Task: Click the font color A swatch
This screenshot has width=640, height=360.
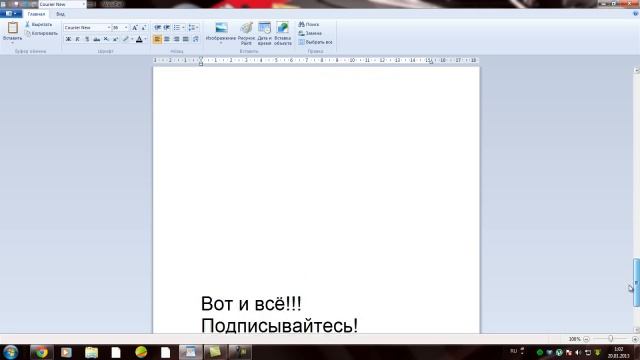Action: [x=139, y=39]
